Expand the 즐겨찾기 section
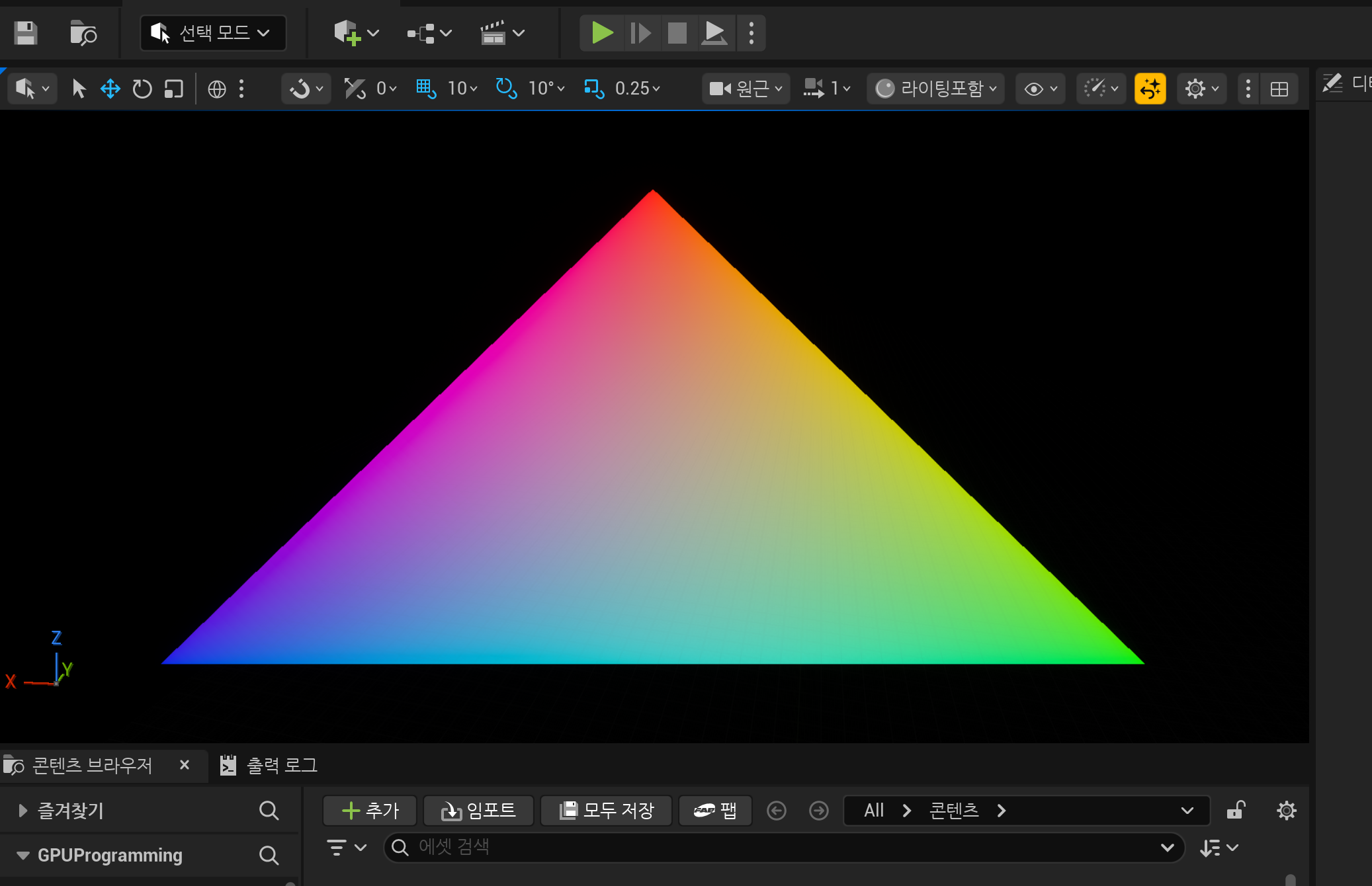The height and width of the screenshot is (886, 1372). 22,811
